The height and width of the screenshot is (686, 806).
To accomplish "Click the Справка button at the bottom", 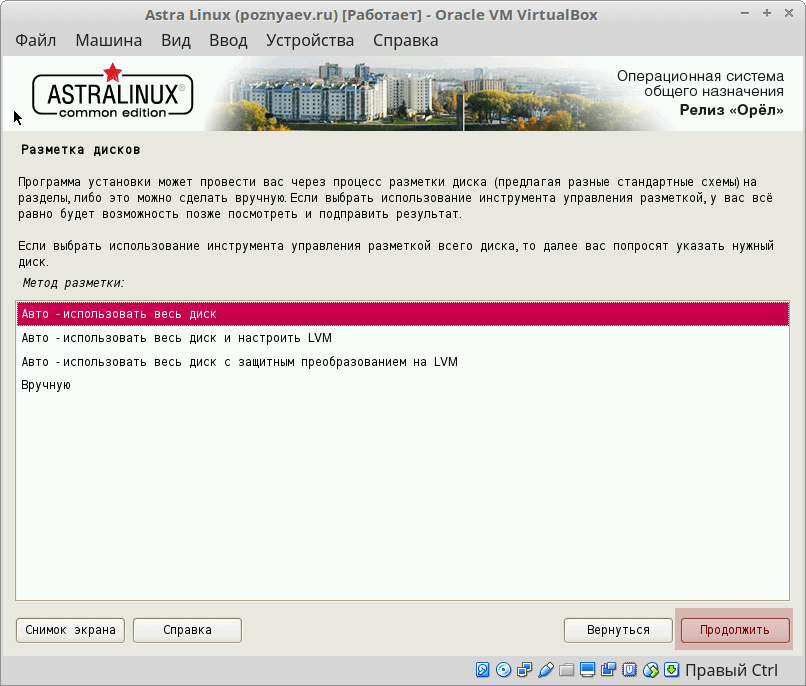I will (187, 630).
